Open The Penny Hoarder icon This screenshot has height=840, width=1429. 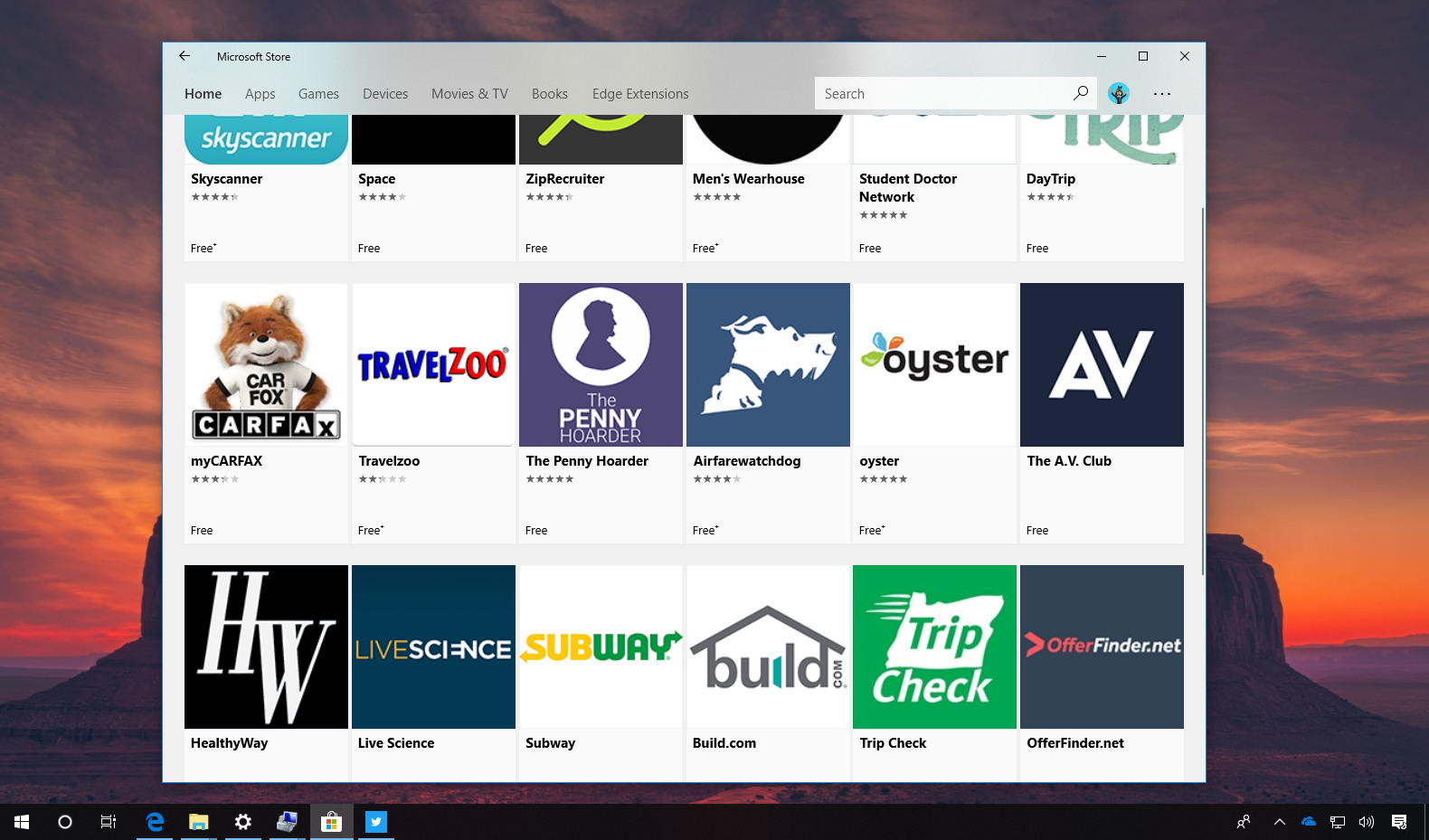pos(601,364)
